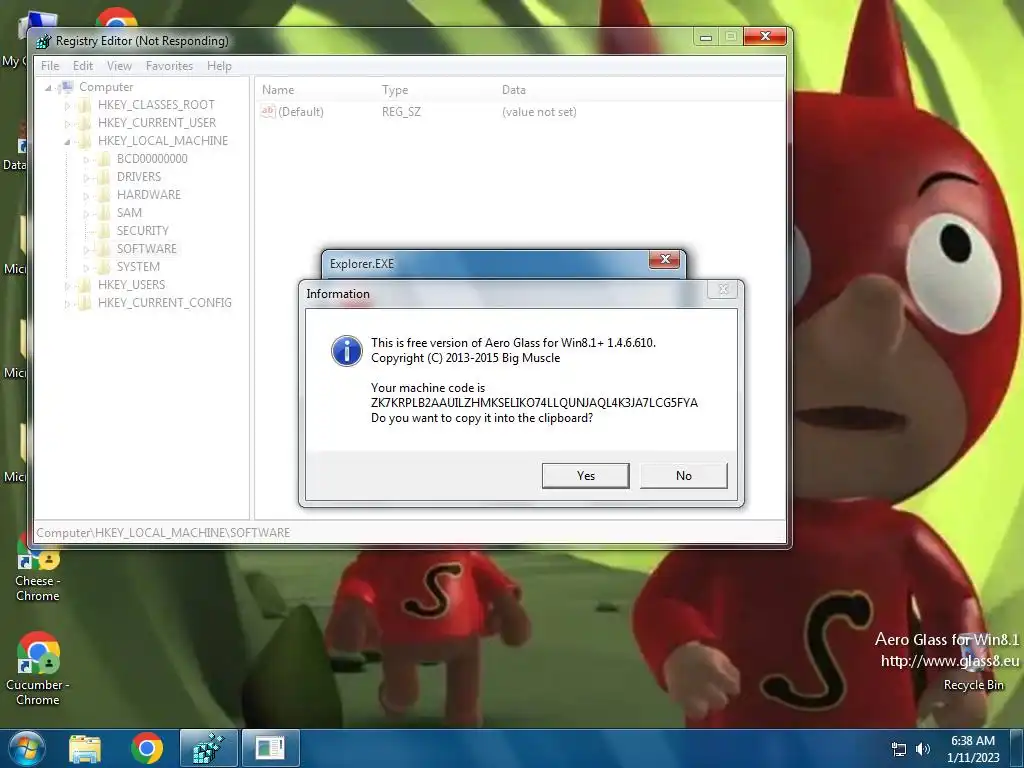Click the network tray icon
Image resolution: width=1024 pixels, height=768 pixels.
[899, 749]
